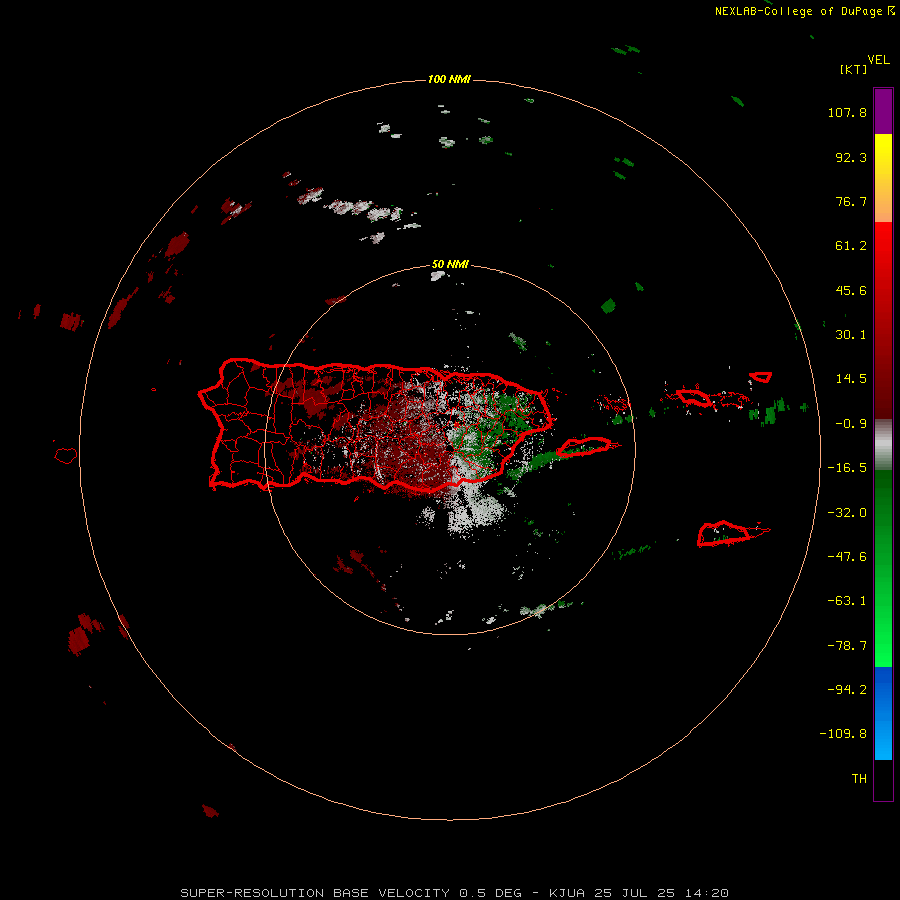Select the -16.5 legend value
Viewport: 900px width, 900px height.
847,468
